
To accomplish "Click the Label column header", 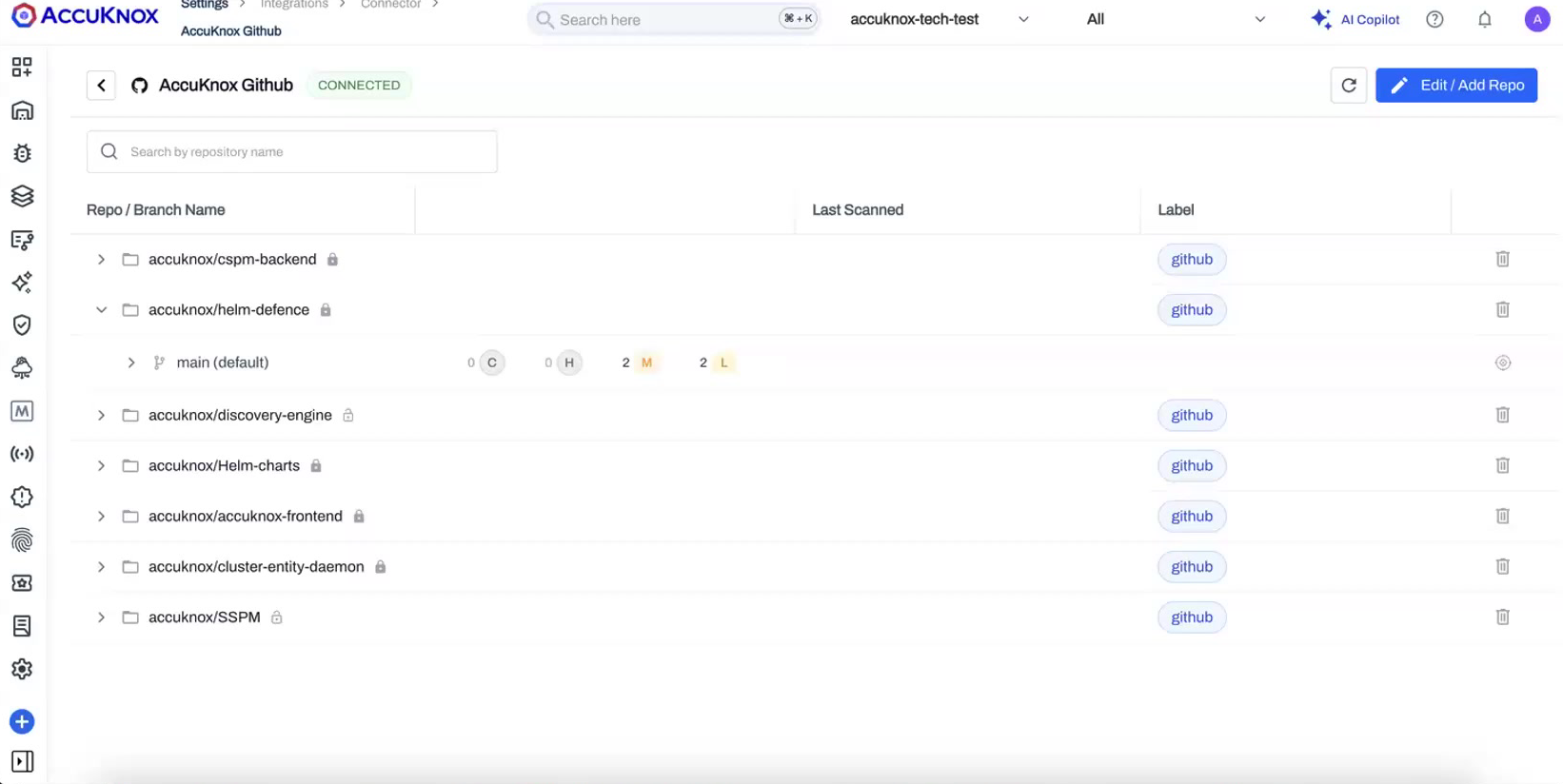I will point(1176,210).
